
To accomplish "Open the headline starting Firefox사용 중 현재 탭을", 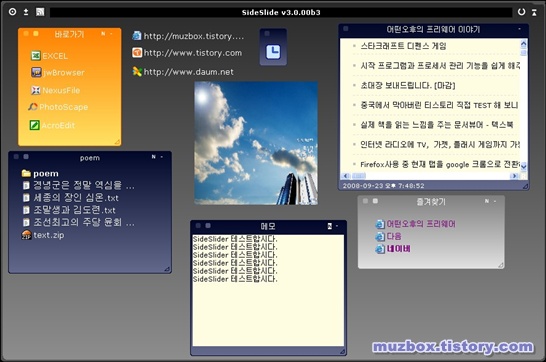I will [440, 164].
